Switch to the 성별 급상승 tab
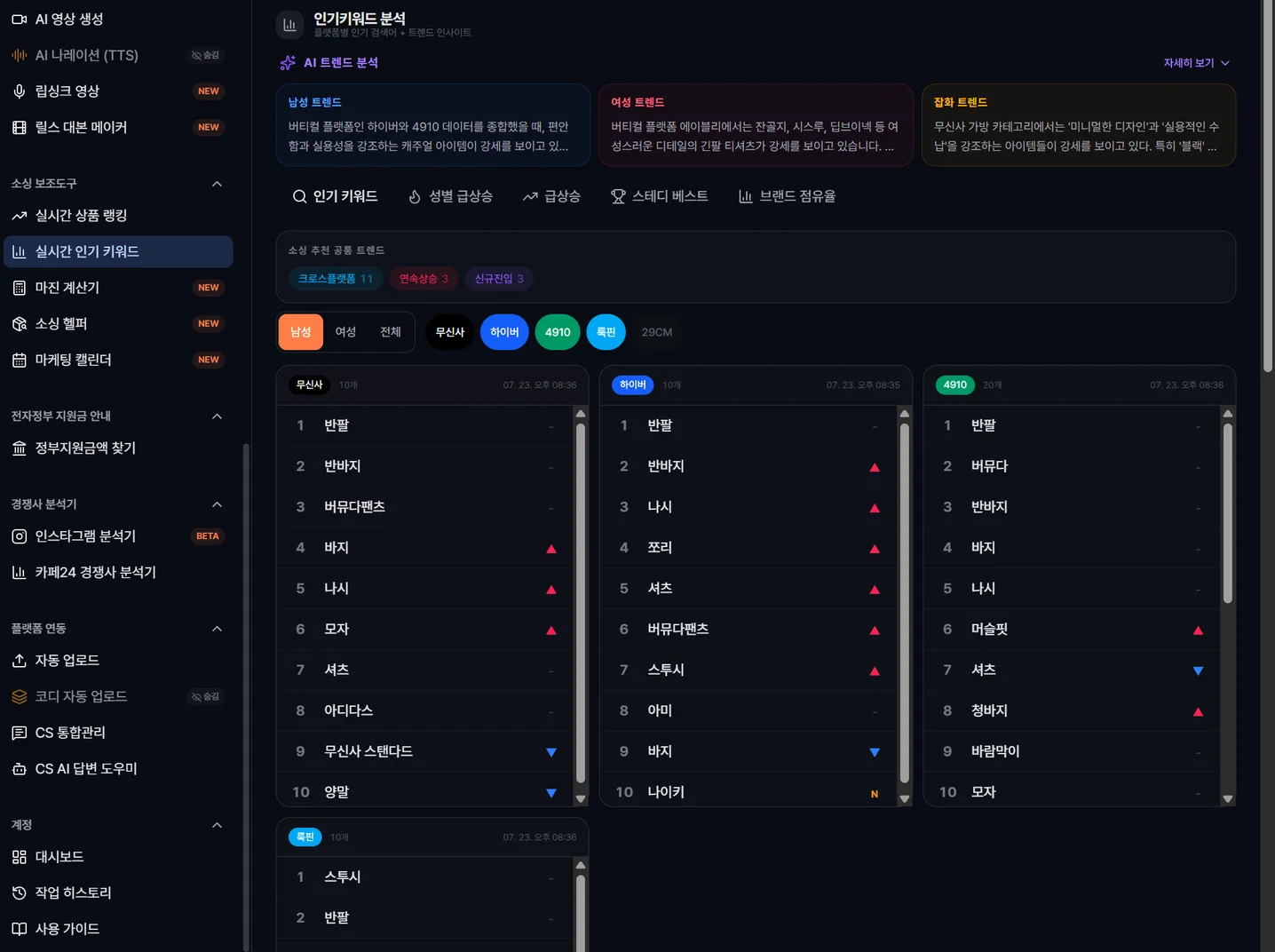Screen dimensions: 1275x952 (x=450, y=196)
